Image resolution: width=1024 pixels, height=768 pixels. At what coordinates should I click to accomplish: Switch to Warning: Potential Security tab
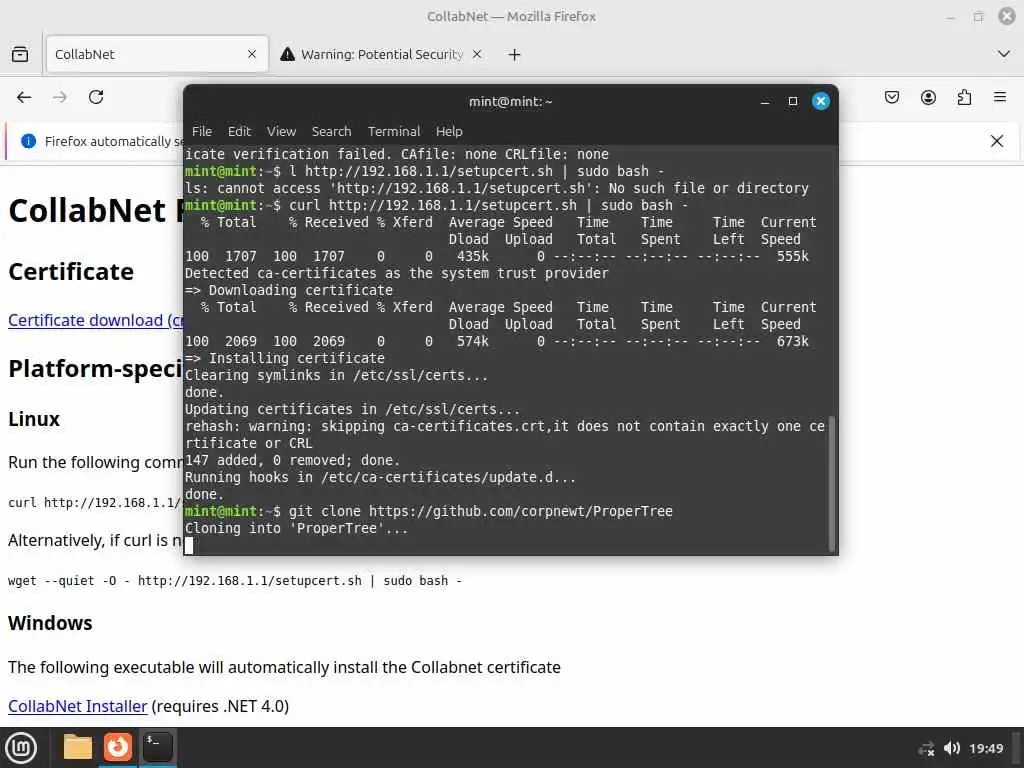click(382, 54)
